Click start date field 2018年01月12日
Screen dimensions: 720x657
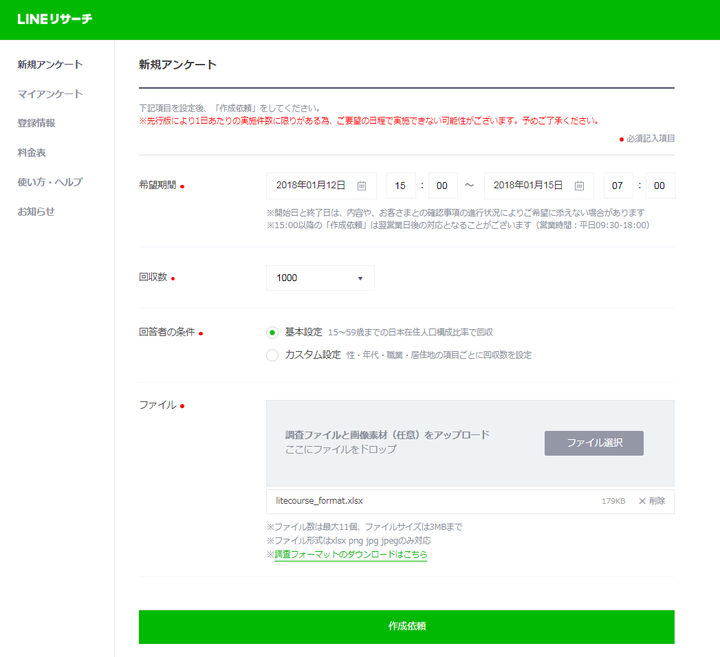[310, 186]
